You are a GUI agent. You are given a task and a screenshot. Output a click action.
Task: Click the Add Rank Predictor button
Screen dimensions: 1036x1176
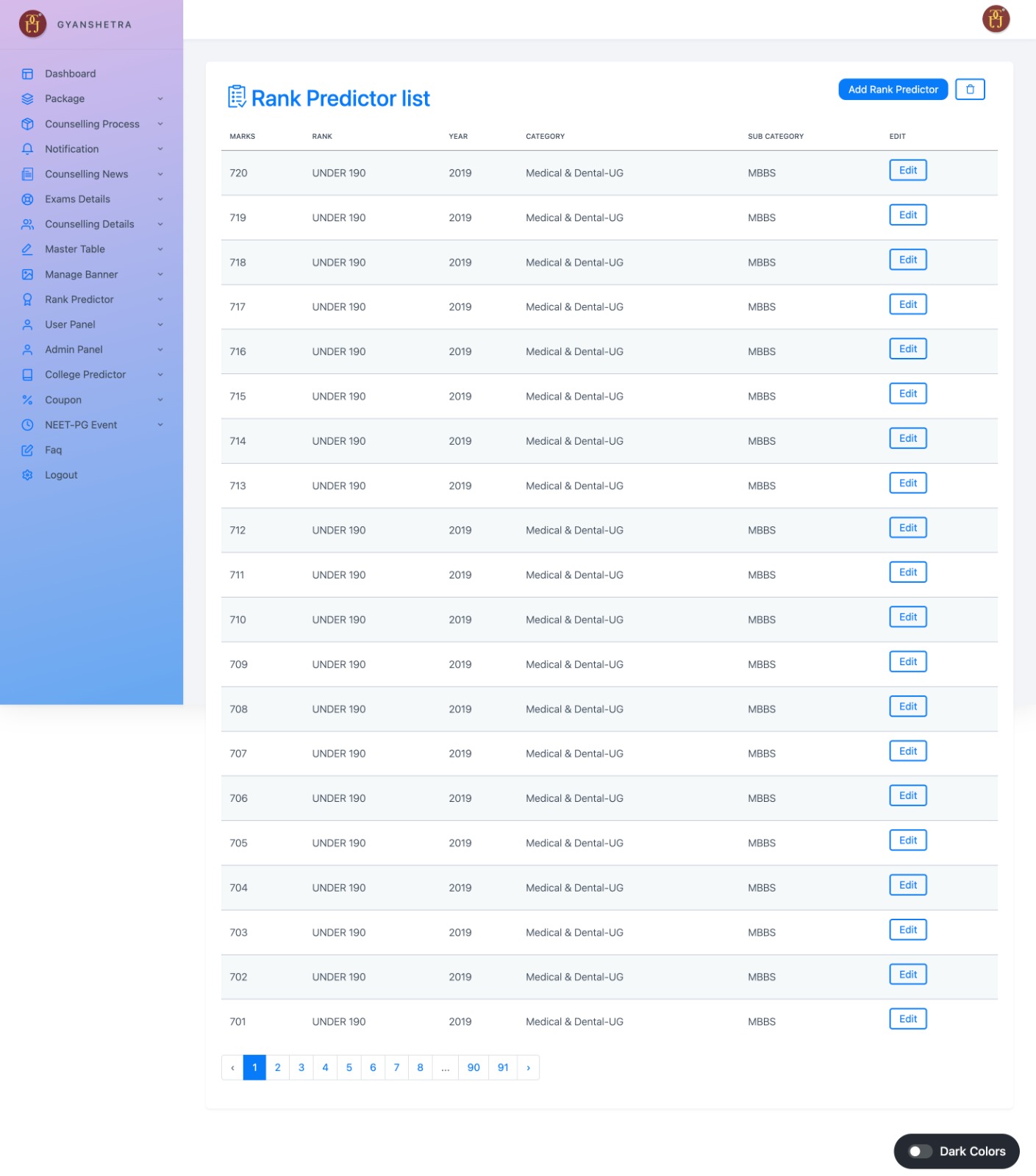[893, 89]
